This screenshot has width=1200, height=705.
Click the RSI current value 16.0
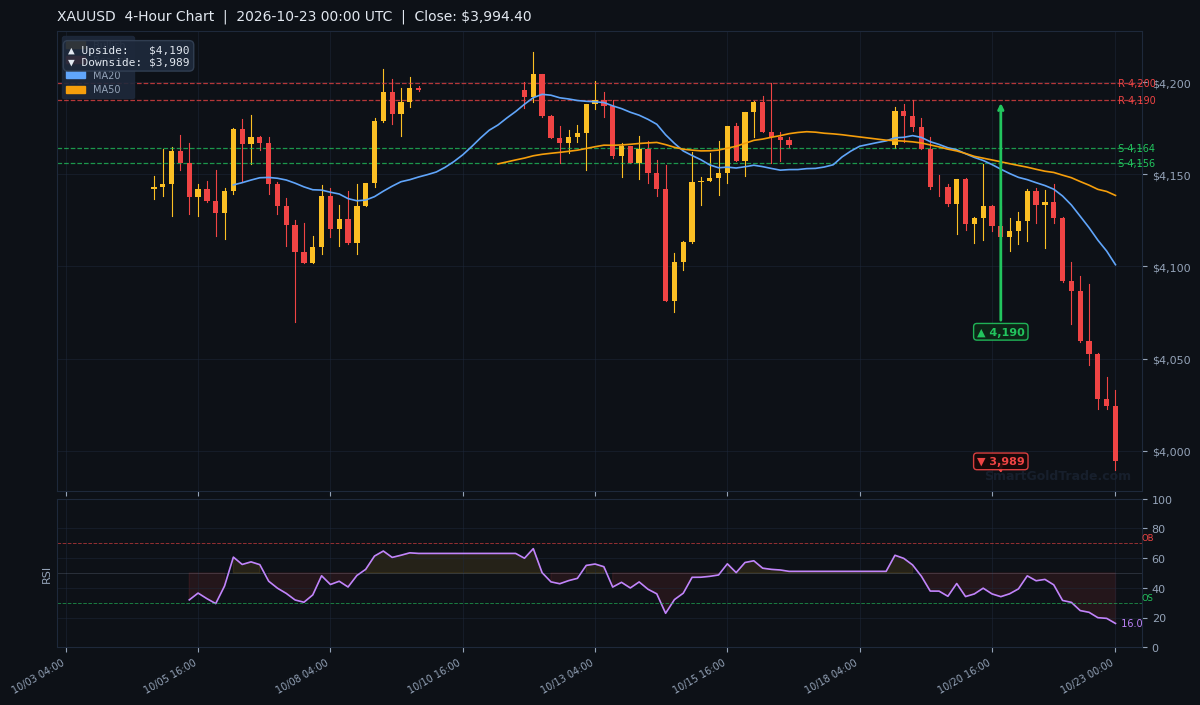[x=1131, y=624]
